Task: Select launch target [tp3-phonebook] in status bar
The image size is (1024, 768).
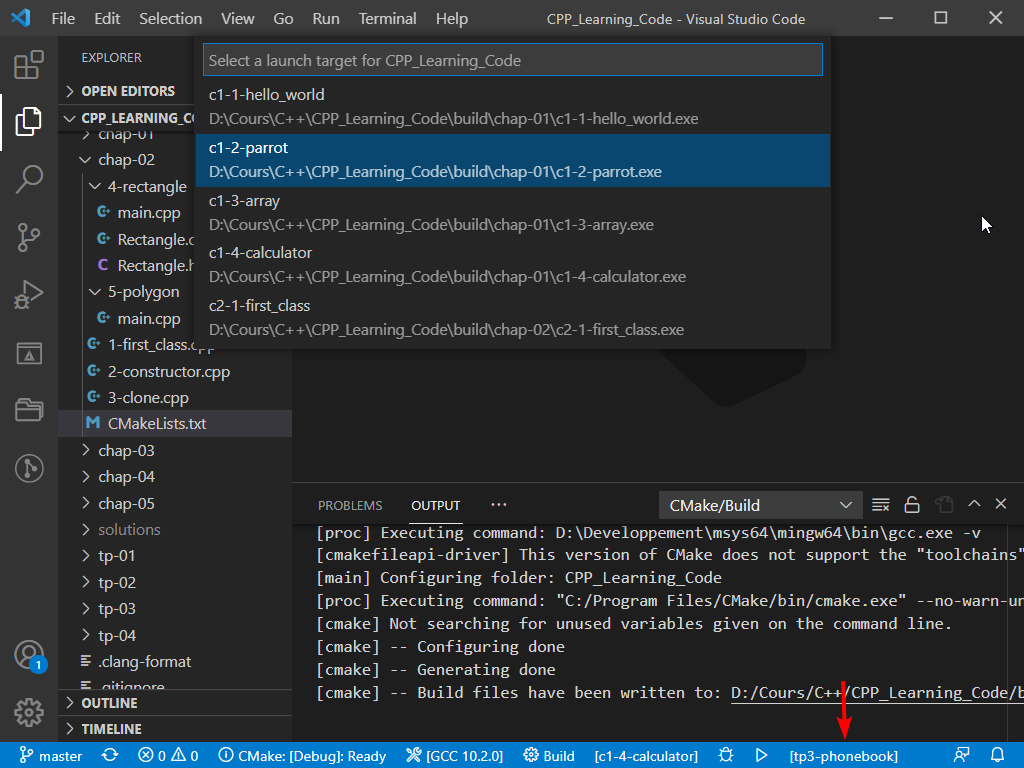Action: [844, 756]
